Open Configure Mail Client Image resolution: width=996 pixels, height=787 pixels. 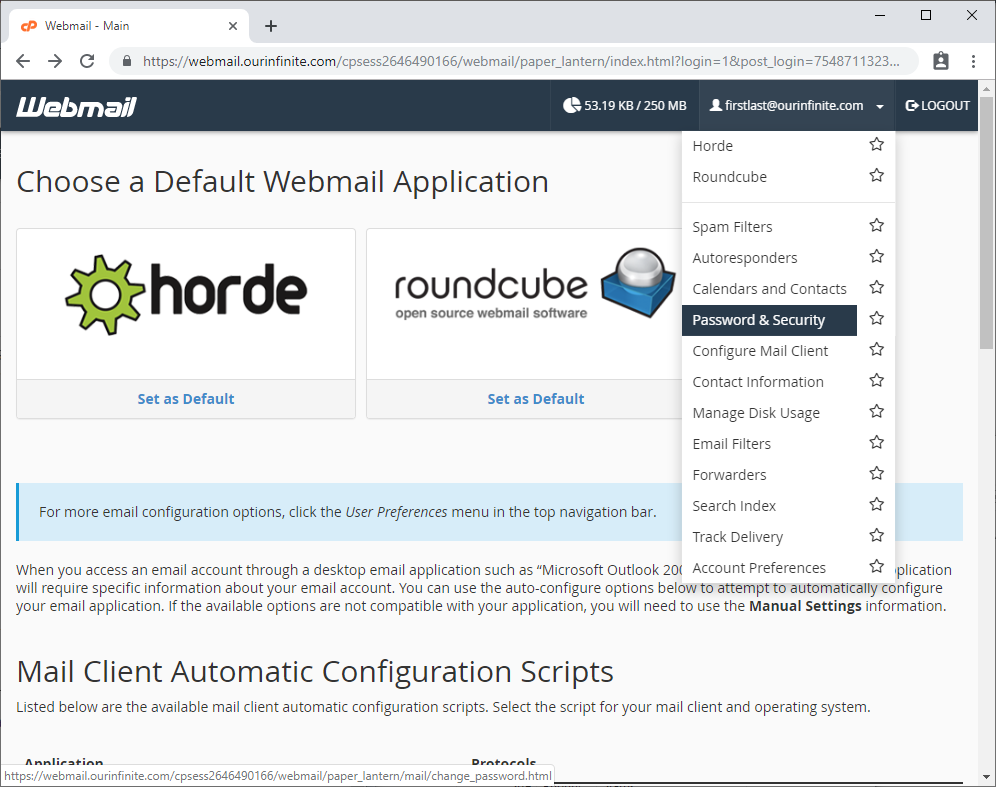click(x=760, y=351)
